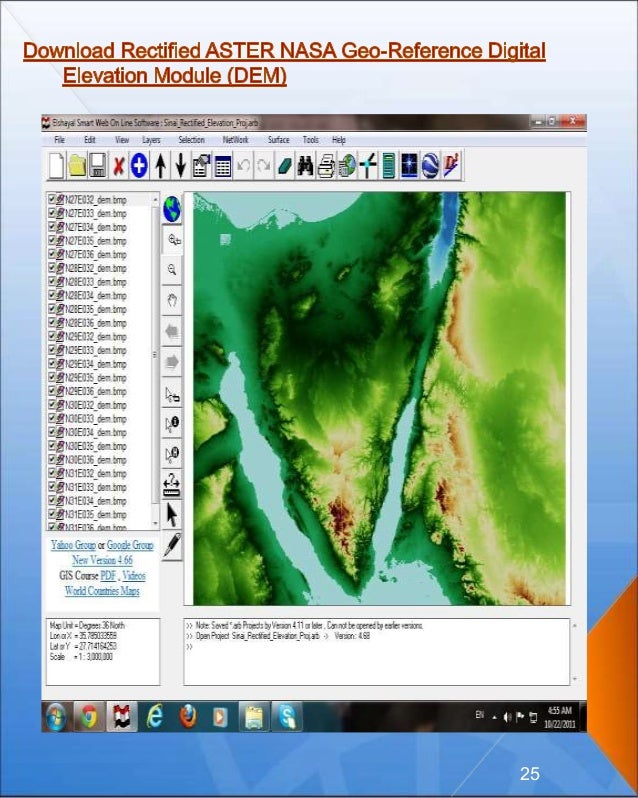Select the green eraser tool
The height and width of the screenshot is (798, 638).
[285, 166]
